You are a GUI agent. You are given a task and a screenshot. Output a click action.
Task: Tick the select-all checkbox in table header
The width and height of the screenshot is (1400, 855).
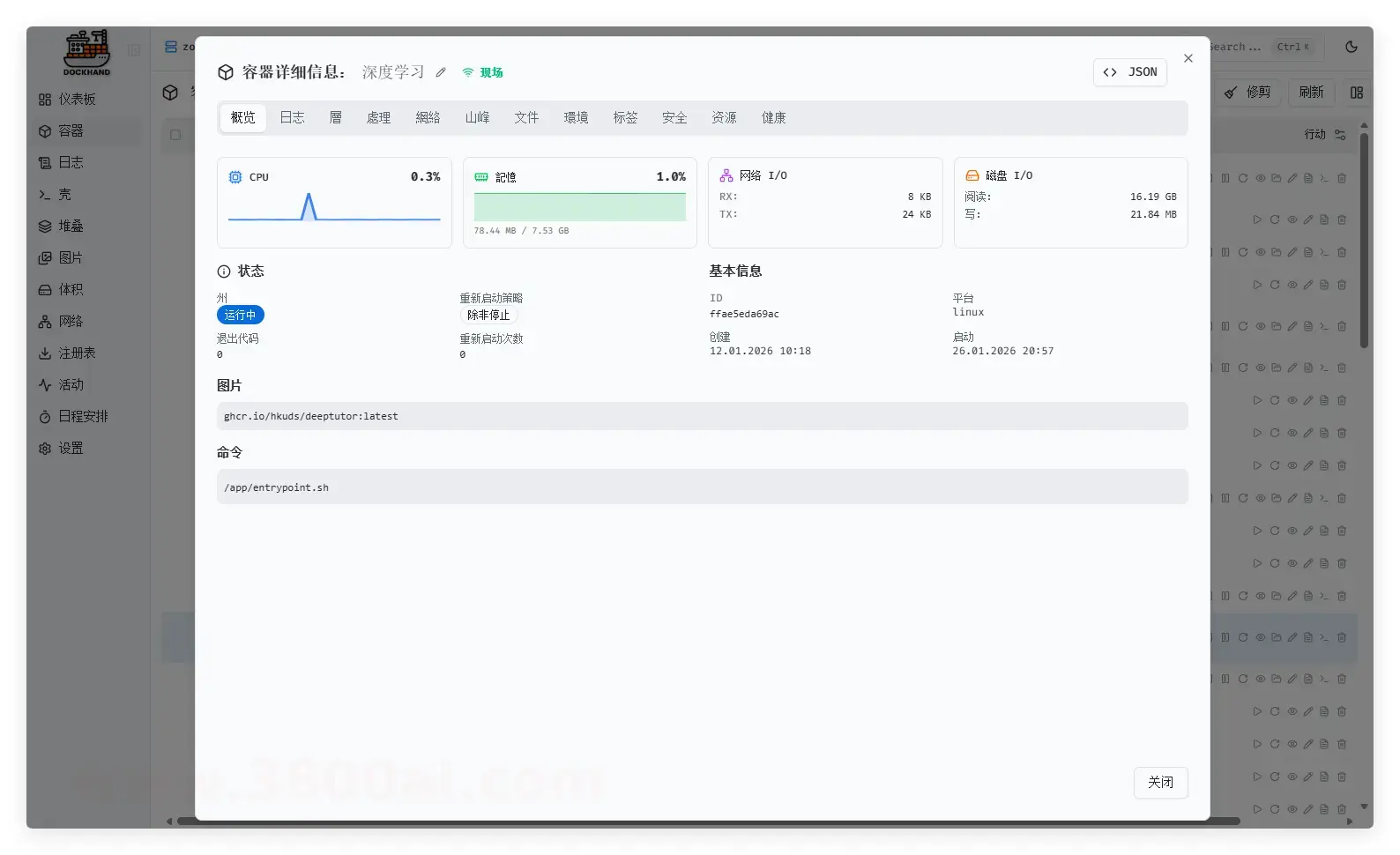[175, 135]
